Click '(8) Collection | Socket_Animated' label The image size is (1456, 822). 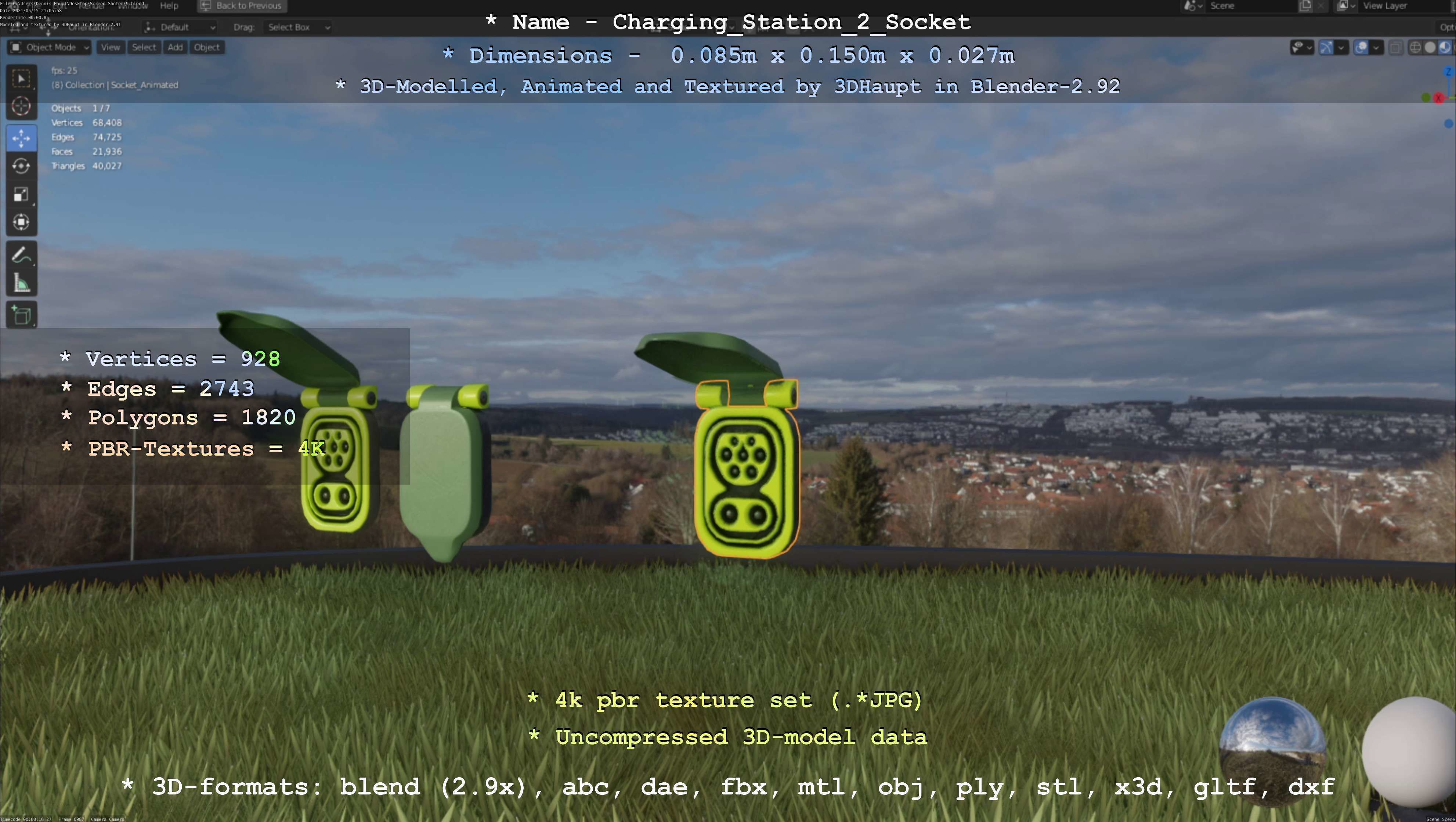click(x=114, y=85)
